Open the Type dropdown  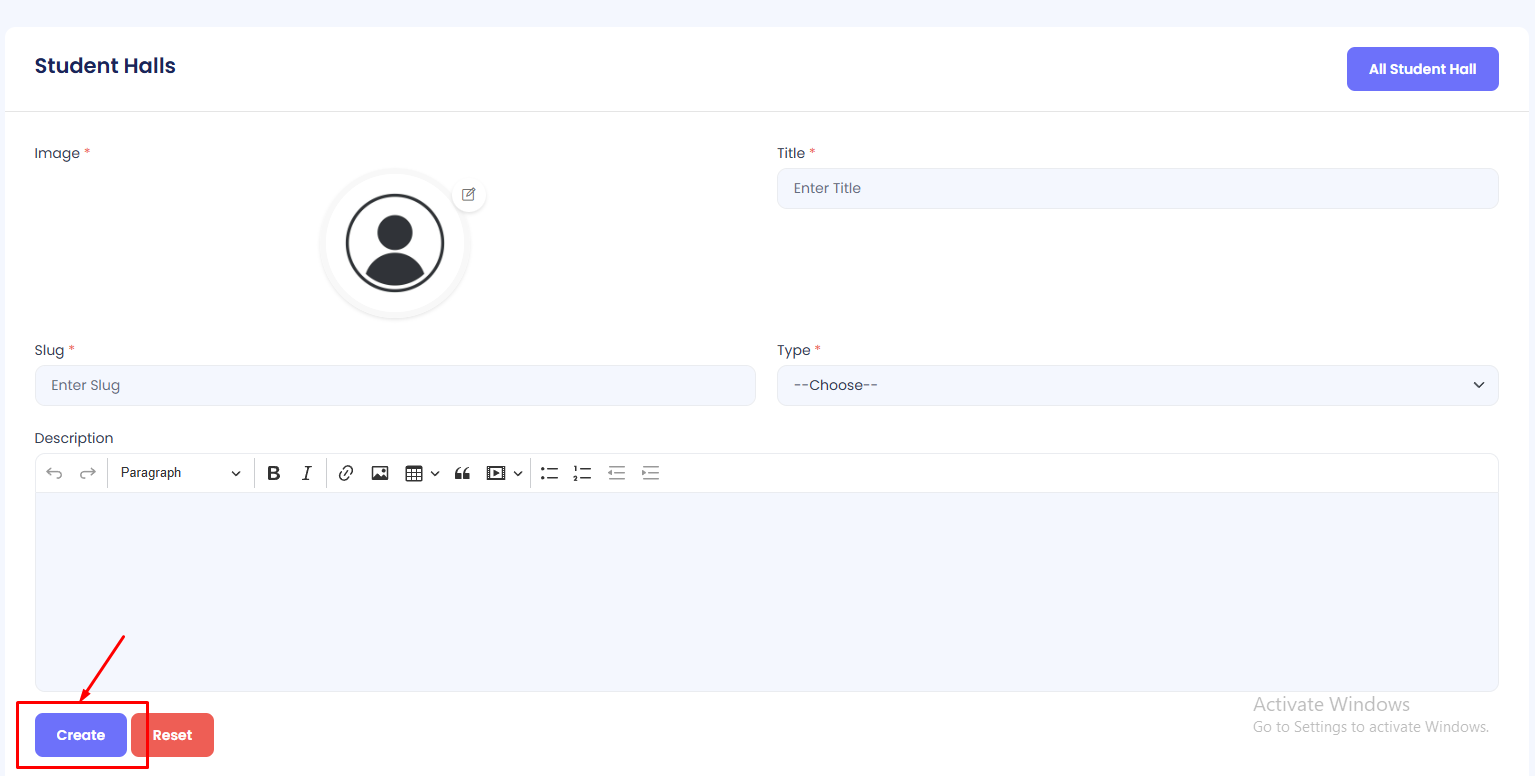coord(1137,385)
